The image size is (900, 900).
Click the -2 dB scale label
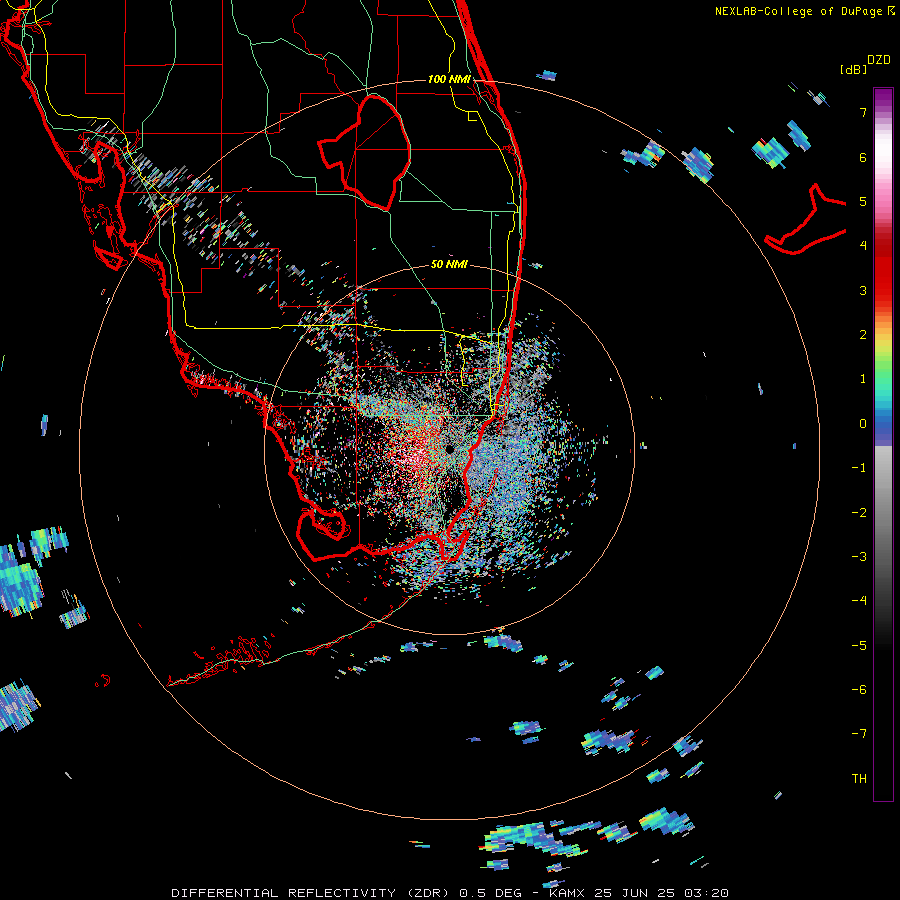859,512
